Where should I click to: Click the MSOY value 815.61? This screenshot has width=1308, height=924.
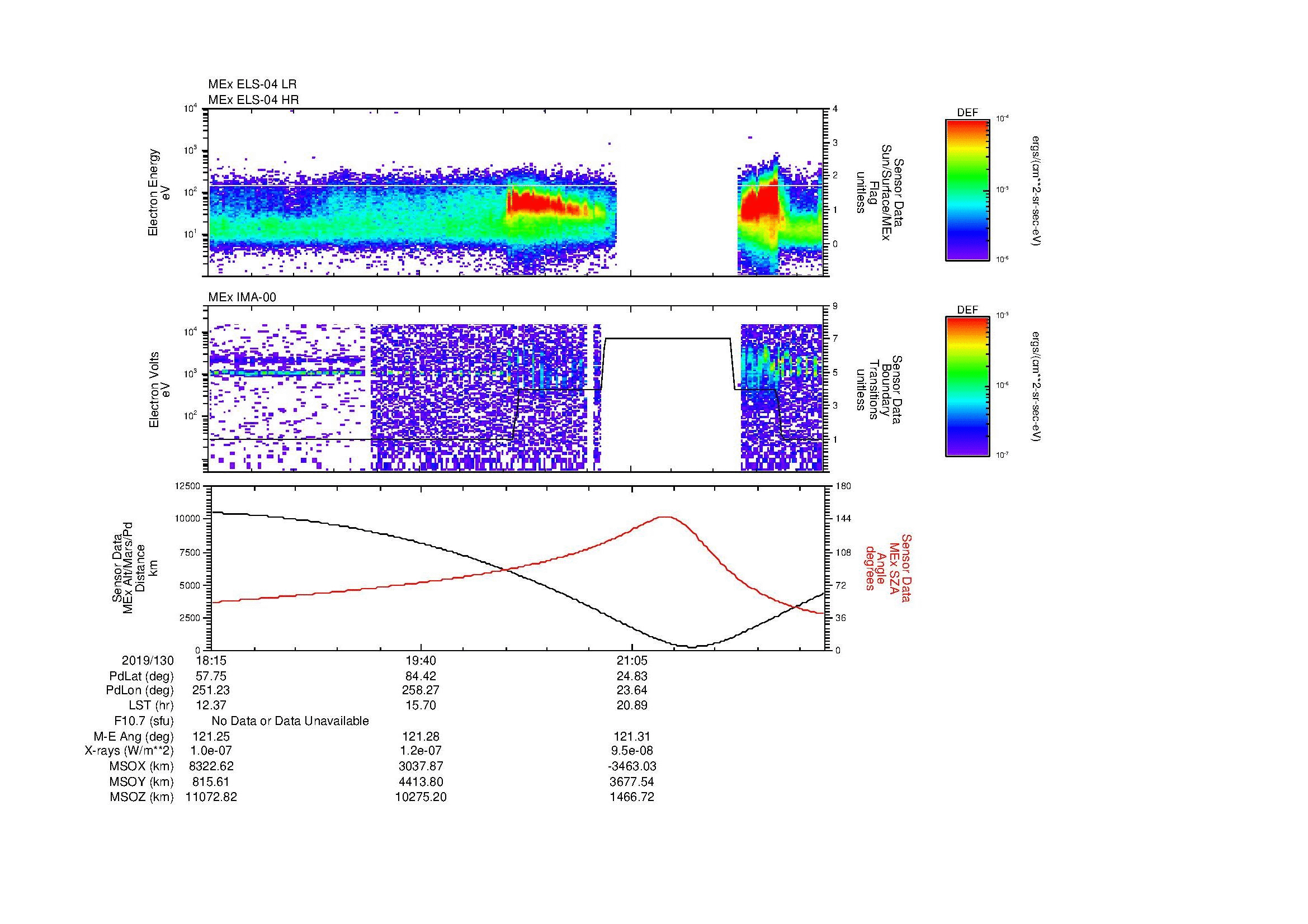tap(211, 781)
